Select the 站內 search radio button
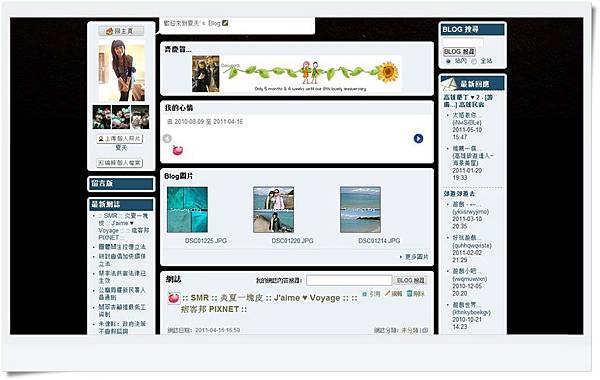This screenshot has height=380, width=600. coord(448,61)
